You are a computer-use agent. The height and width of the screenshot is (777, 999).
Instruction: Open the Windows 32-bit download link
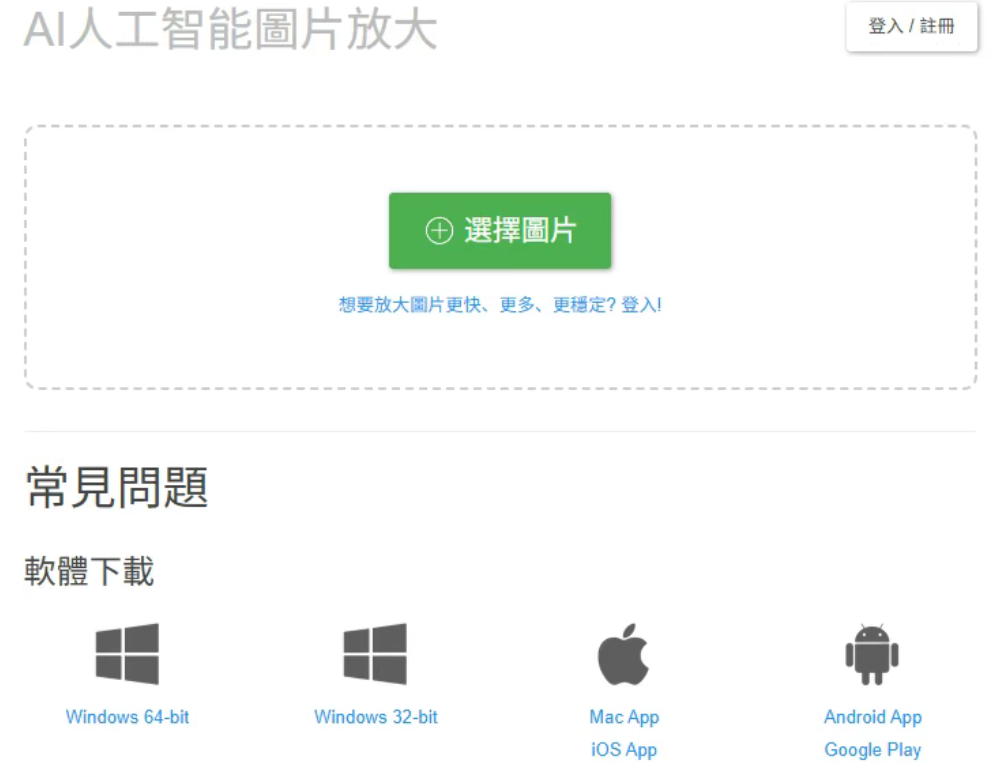tap(376, 717)
